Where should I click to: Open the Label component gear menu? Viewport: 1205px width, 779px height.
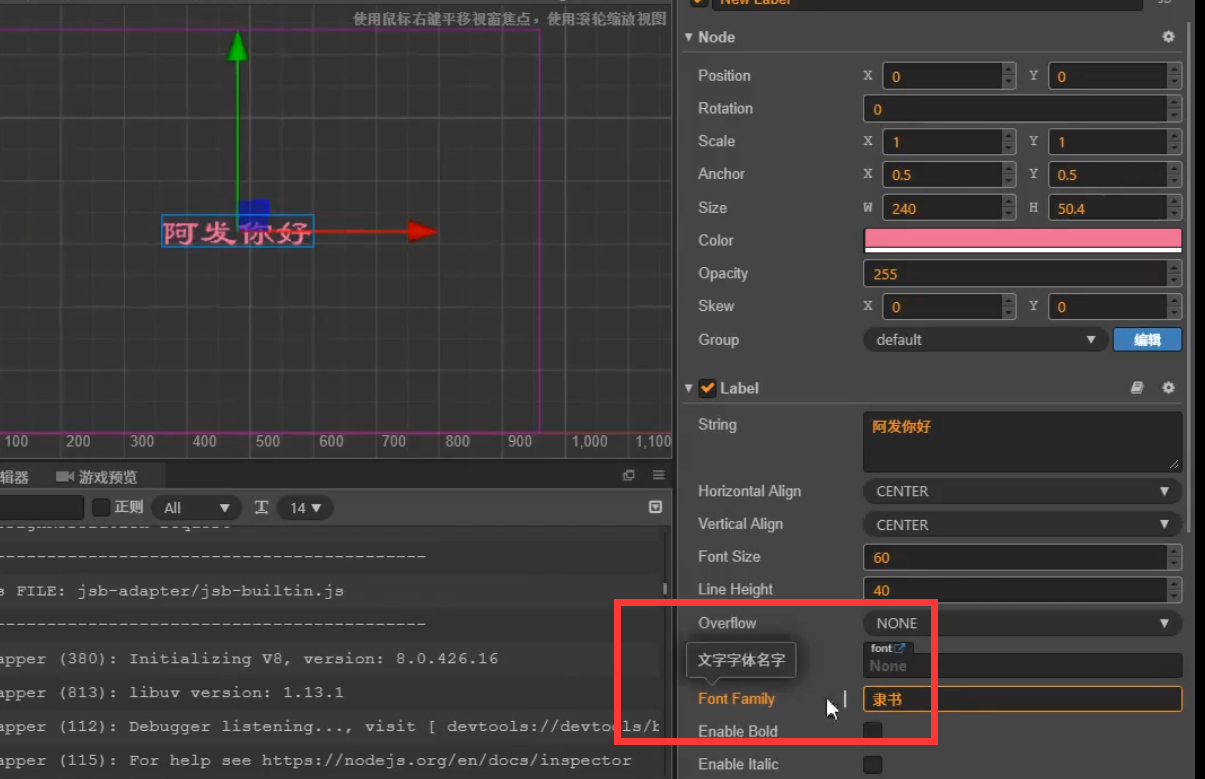coord(1168,388)
